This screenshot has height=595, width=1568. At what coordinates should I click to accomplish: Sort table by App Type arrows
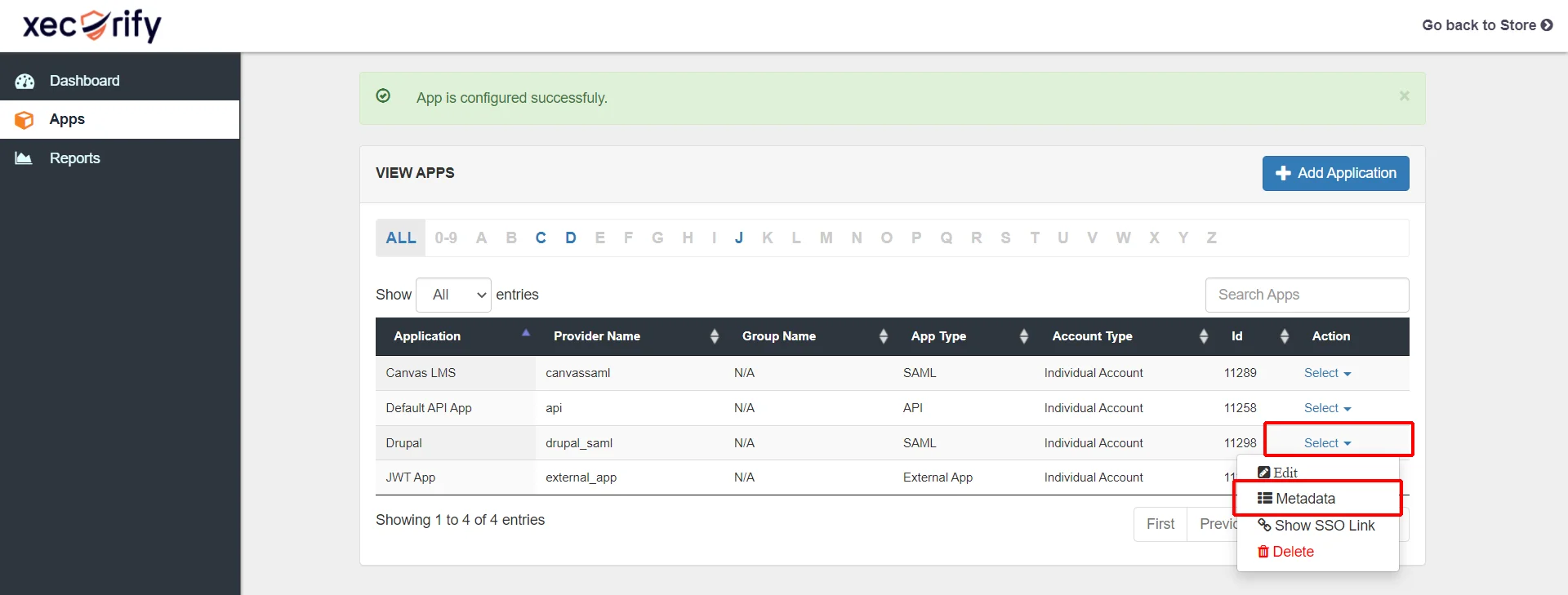tap(1024, 336)
